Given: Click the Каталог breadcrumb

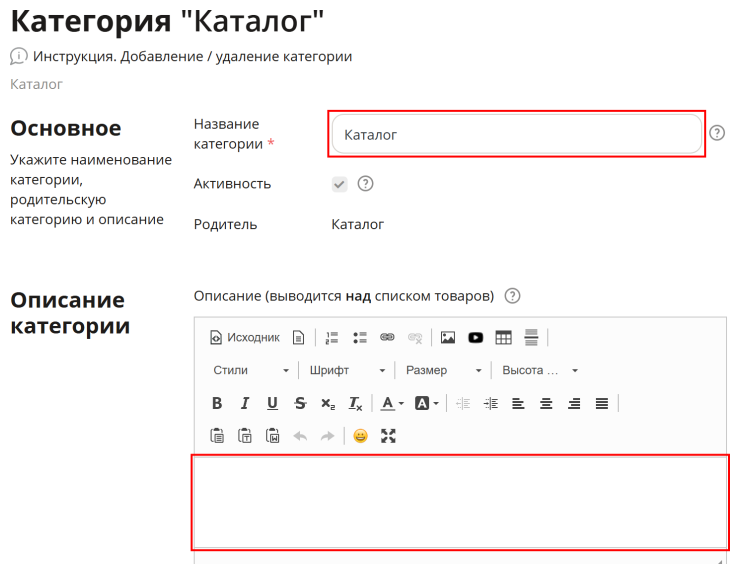Looking at the screenshot, I should coord(36,84).
